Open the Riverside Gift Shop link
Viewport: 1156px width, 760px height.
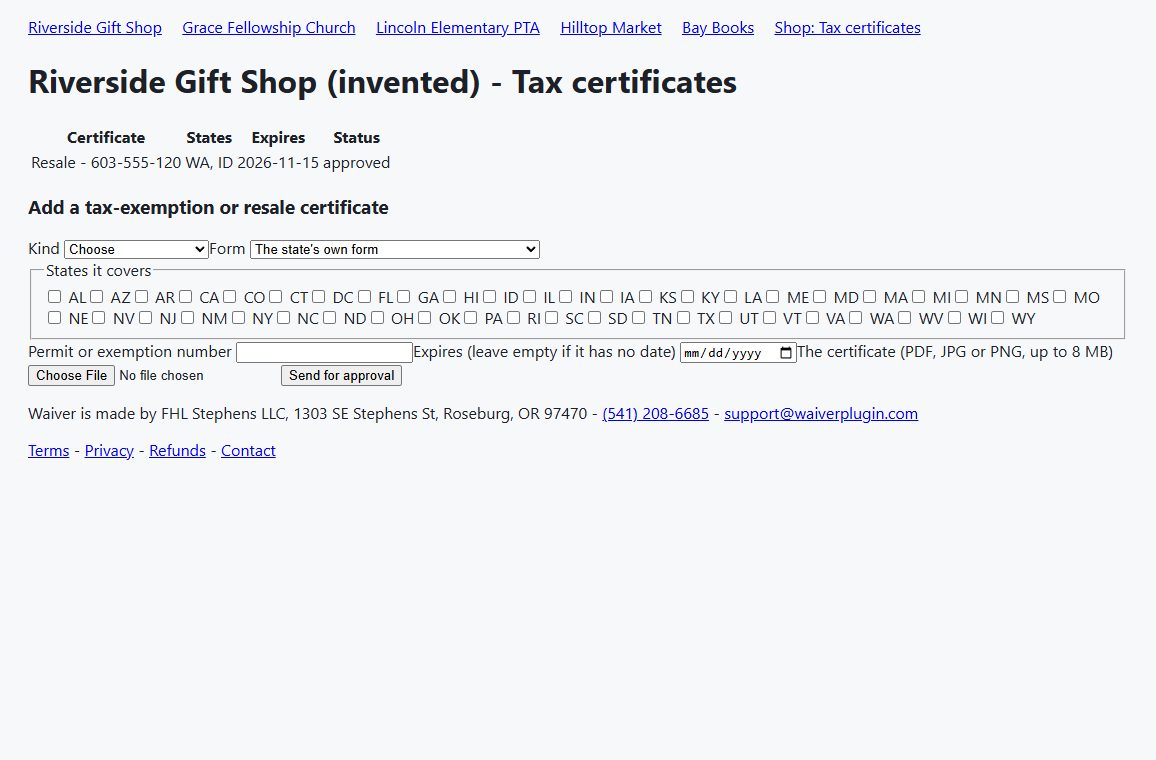[x=95, y=28]
